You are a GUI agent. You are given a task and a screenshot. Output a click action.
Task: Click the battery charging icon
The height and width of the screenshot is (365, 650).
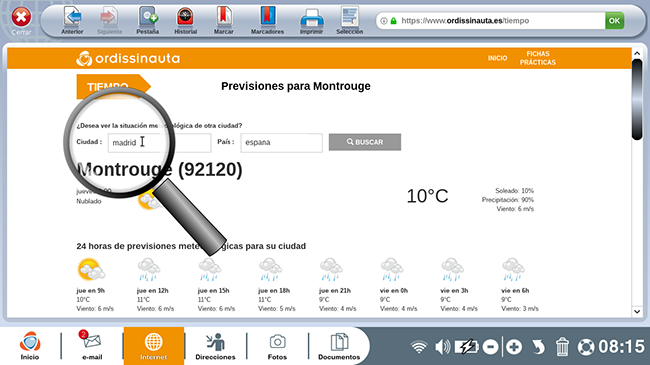pos(466,347)
